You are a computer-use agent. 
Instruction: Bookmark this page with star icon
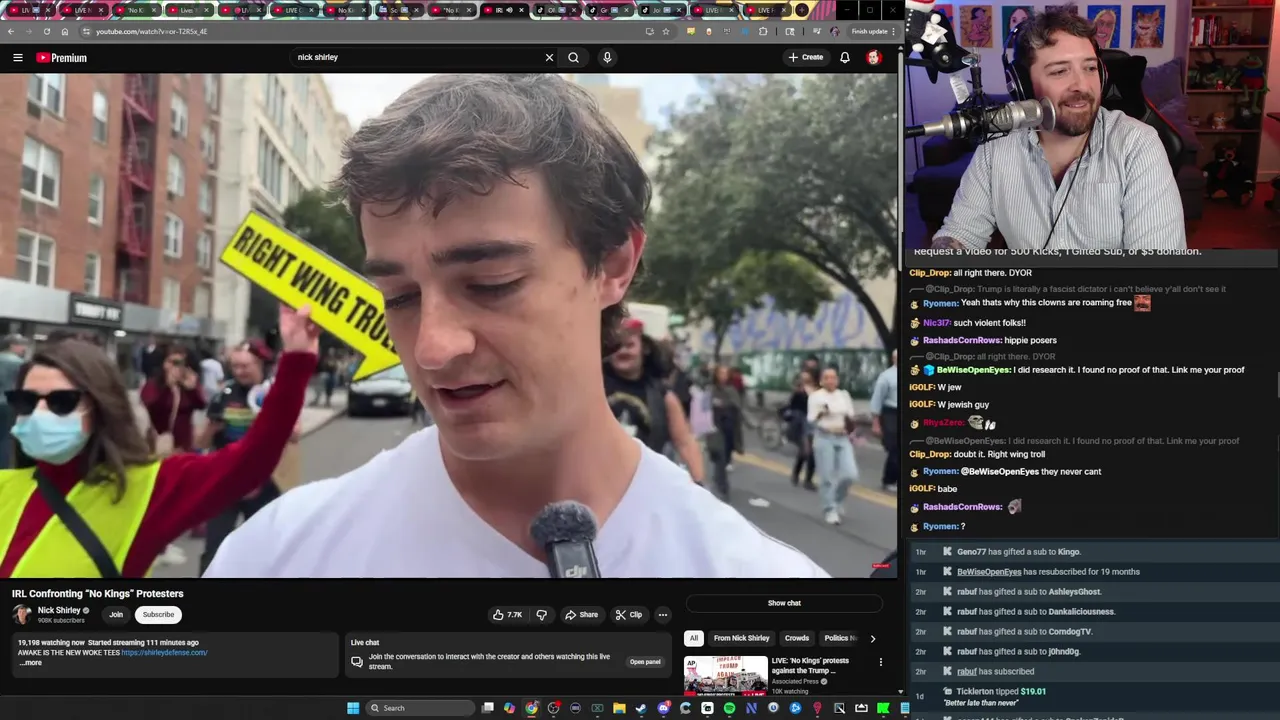click(665, 31)
